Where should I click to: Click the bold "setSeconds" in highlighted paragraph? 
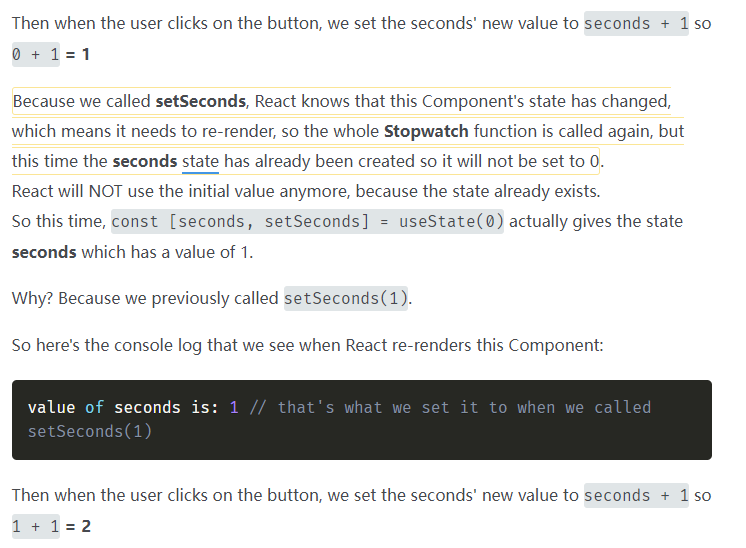point(201,102)
